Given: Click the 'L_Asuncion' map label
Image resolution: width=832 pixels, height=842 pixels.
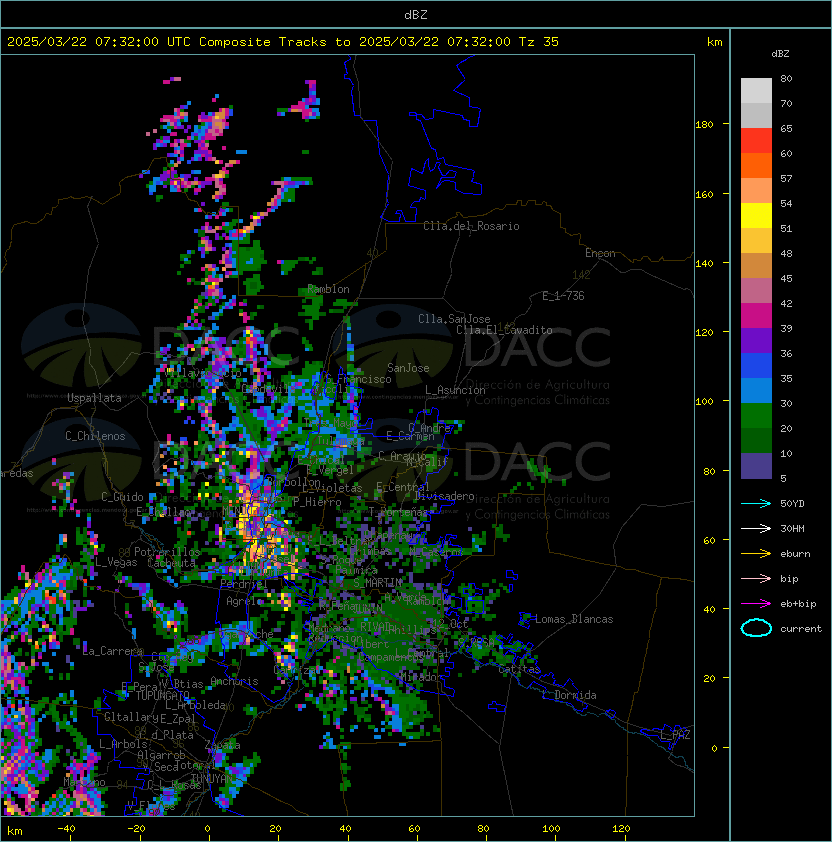Looking at the screenshot, I should click(455, 390).
